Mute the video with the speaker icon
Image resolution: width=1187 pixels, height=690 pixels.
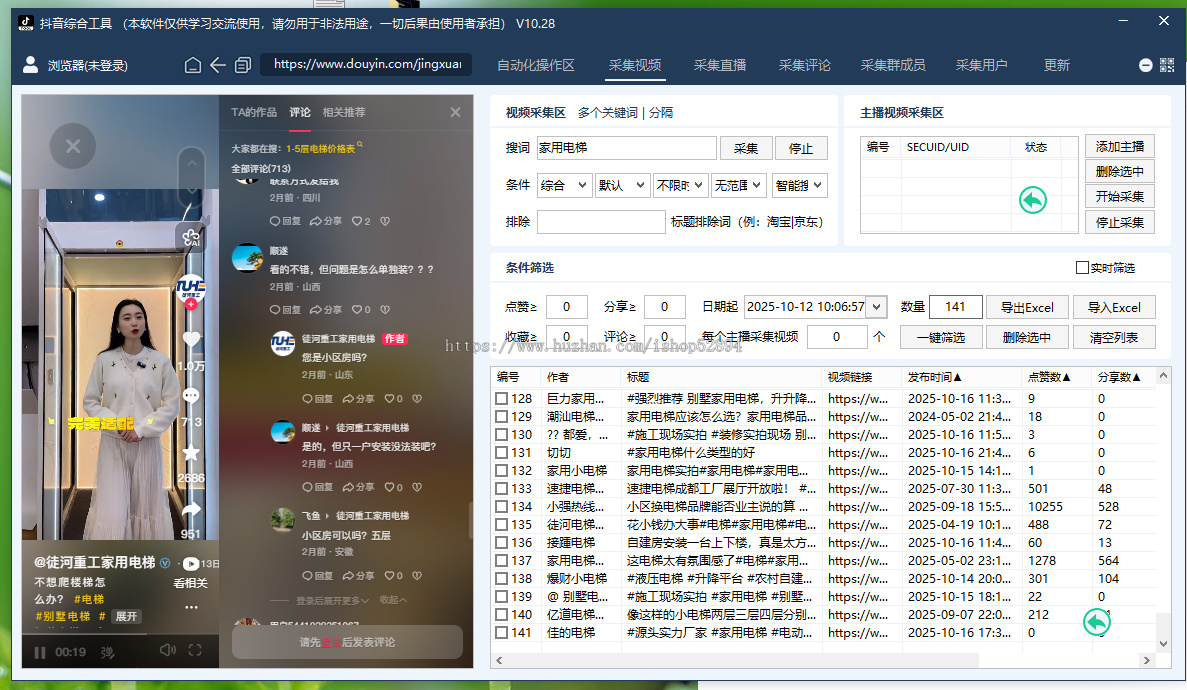coord(167,650)
